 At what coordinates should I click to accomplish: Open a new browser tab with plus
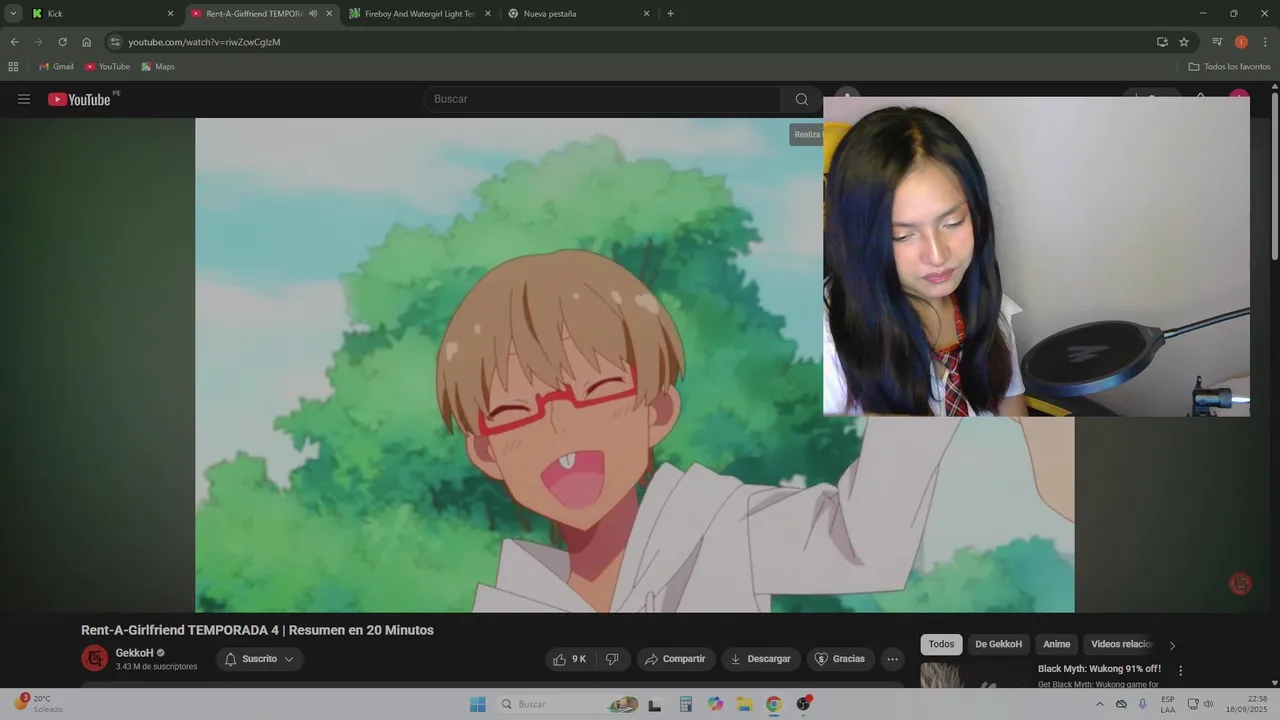coord(670,14)
